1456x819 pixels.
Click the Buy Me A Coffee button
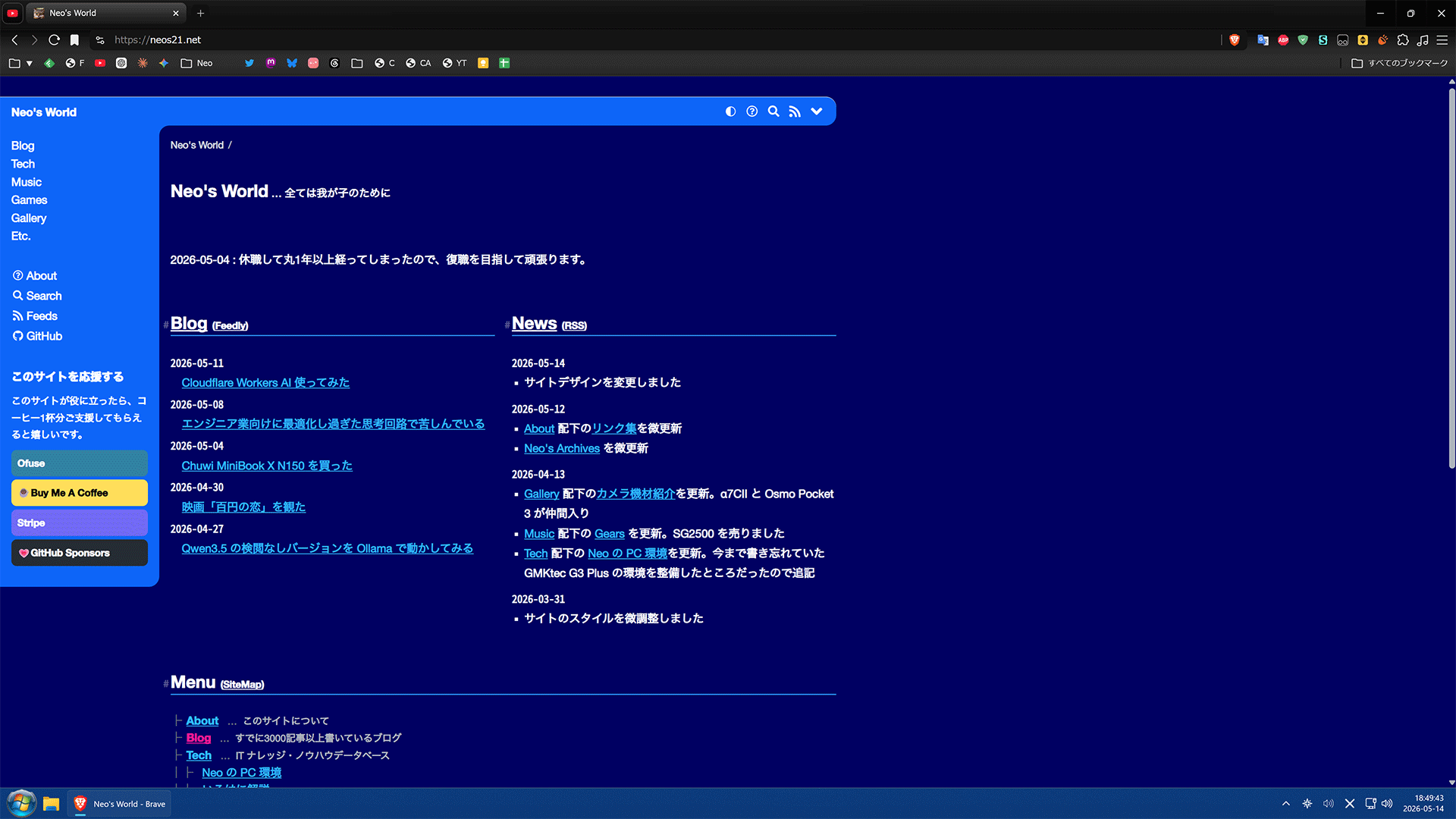click(80, 493)
